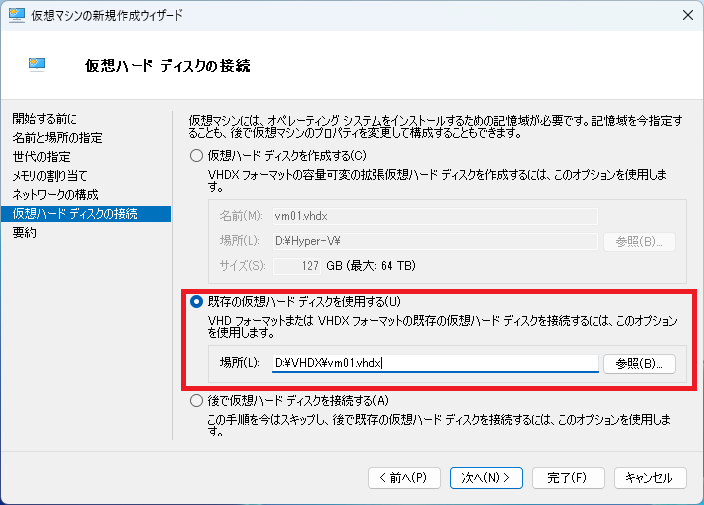Click the 次へ(N) > button
704x505 pixels.
coord(486,478)
